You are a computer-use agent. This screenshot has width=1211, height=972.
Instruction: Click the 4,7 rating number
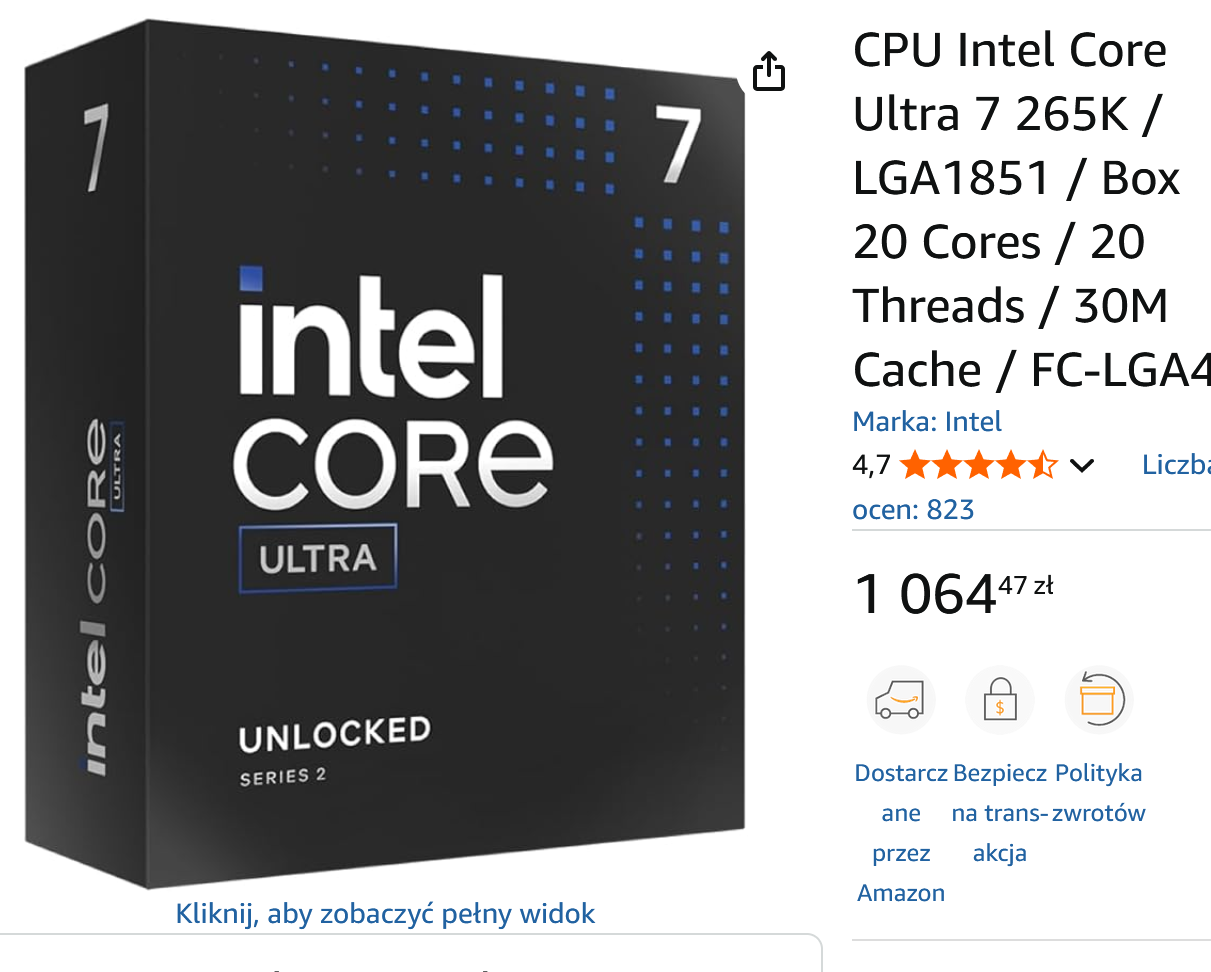[870, 465]
